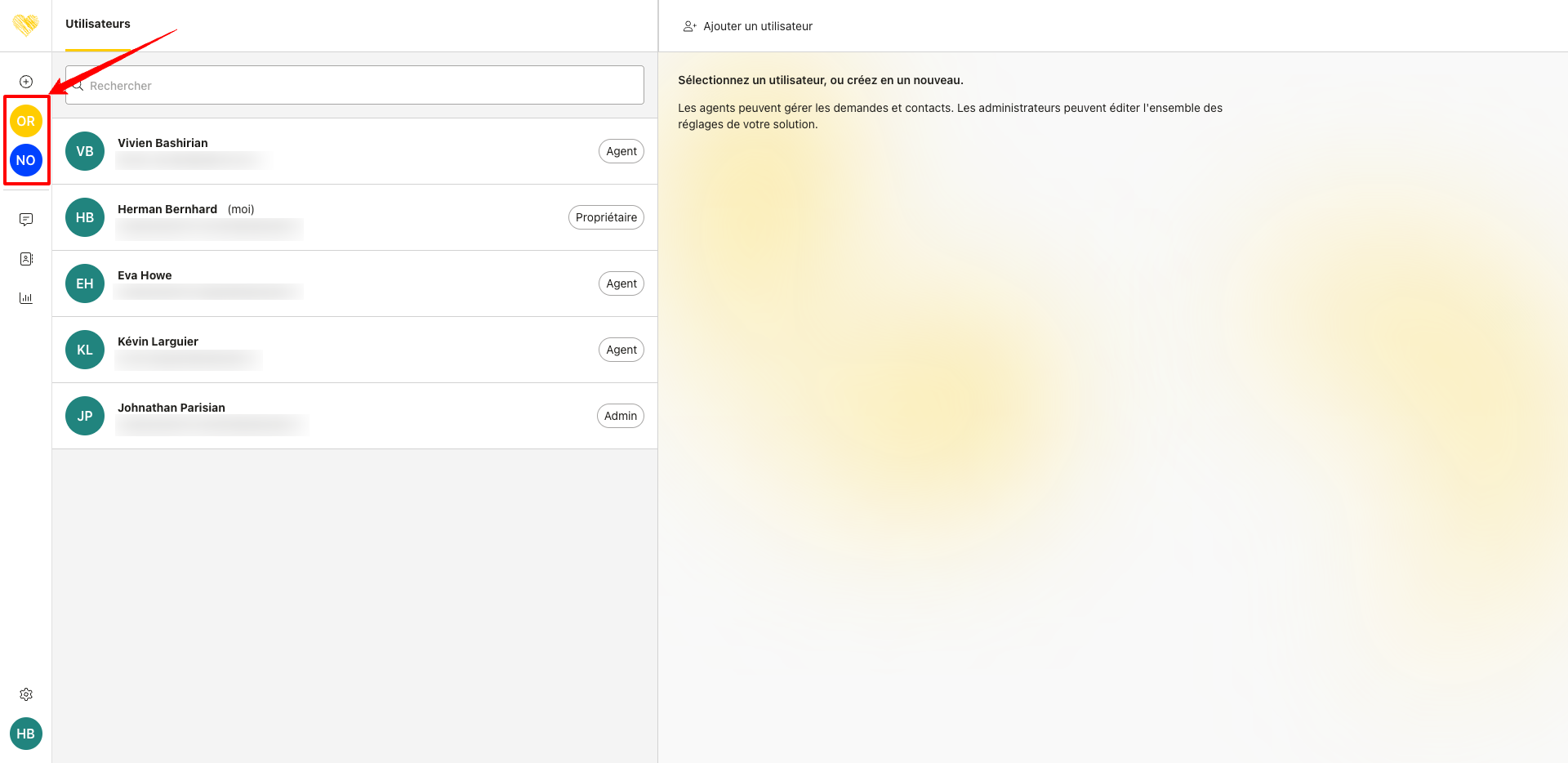1568x763 pixels.
Task: Click the JP avatar thumbnail
Action: 85,416
